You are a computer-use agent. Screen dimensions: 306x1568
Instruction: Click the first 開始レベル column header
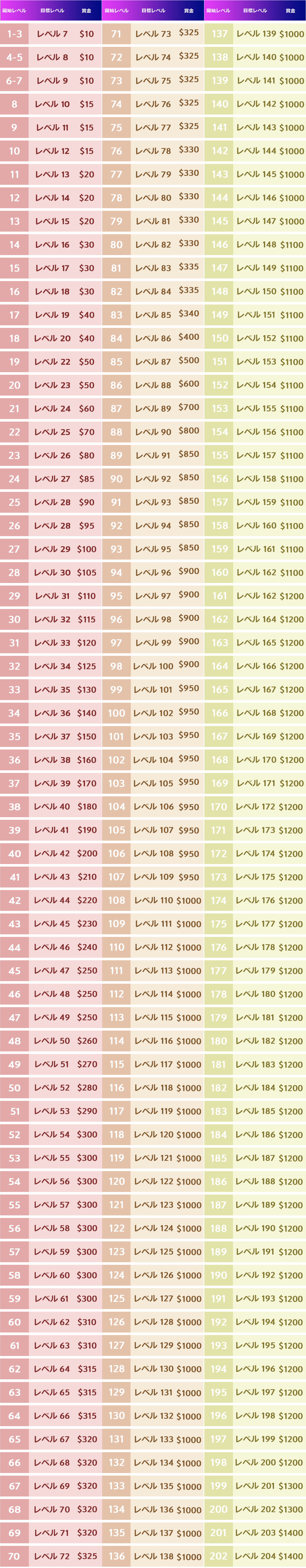coord(14,10)
